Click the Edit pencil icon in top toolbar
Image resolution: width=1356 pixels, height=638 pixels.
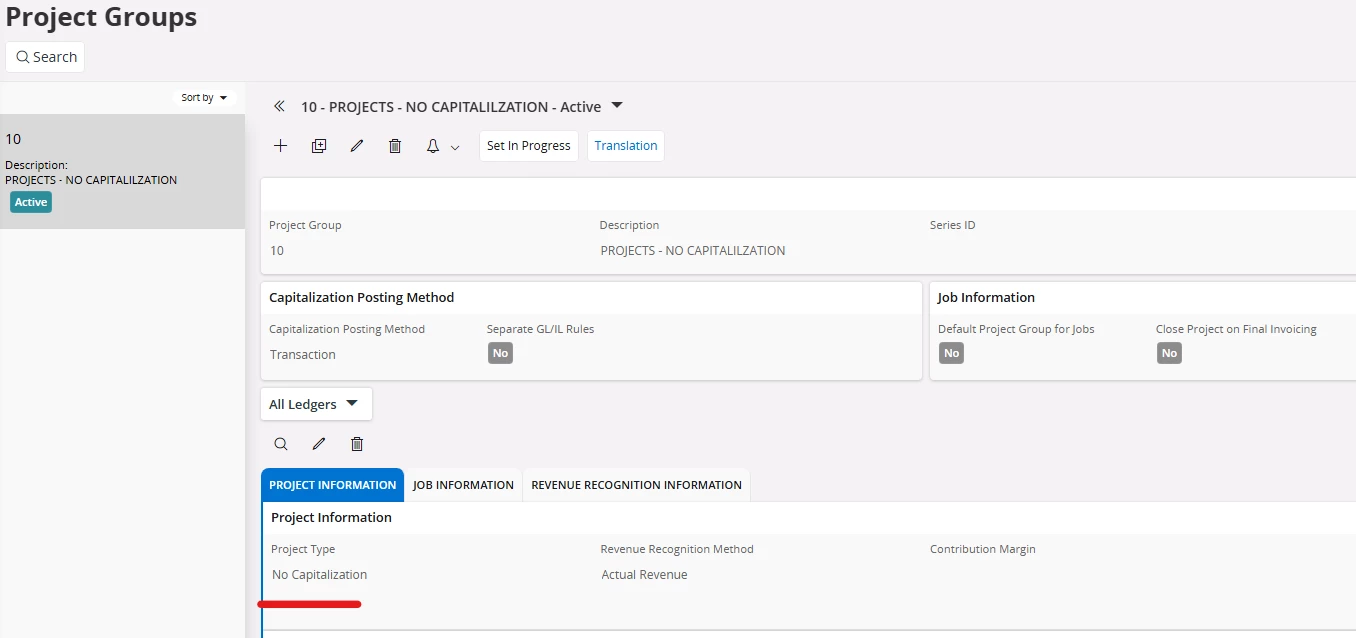click(357, 146)
